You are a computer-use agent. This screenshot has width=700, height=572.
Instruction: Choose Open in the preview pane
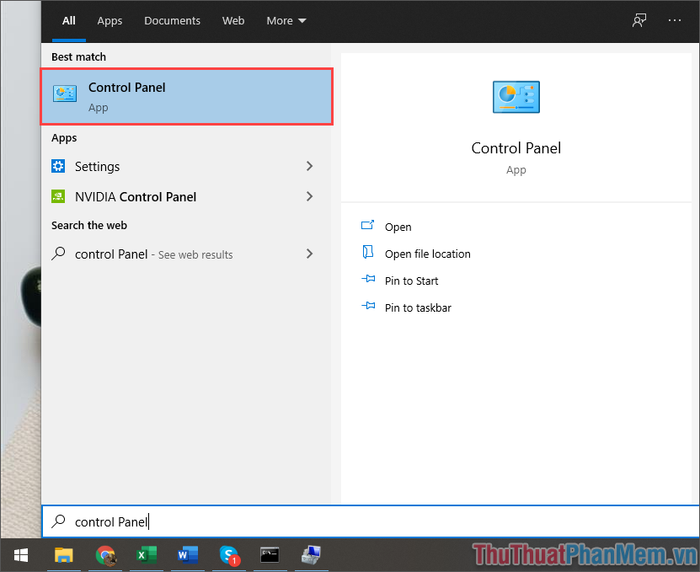click(x=398, y=227)
